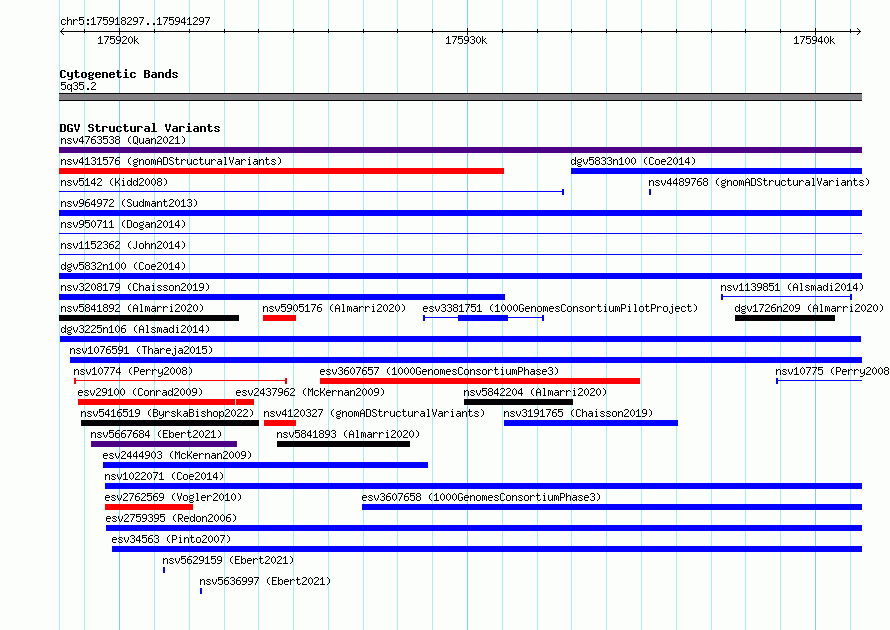Select the blue bar under dgv5833n100
Screen dimensions: 890x630
(x=716, y=171)
